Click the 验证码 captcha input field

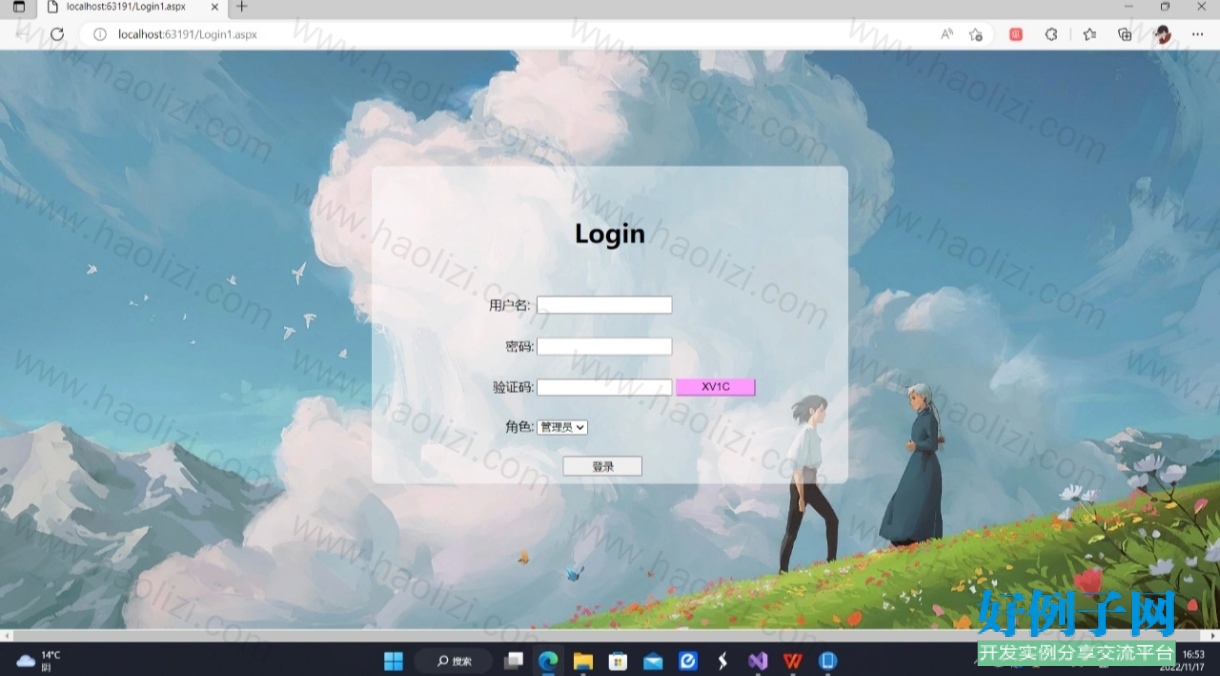pos(604,387)
